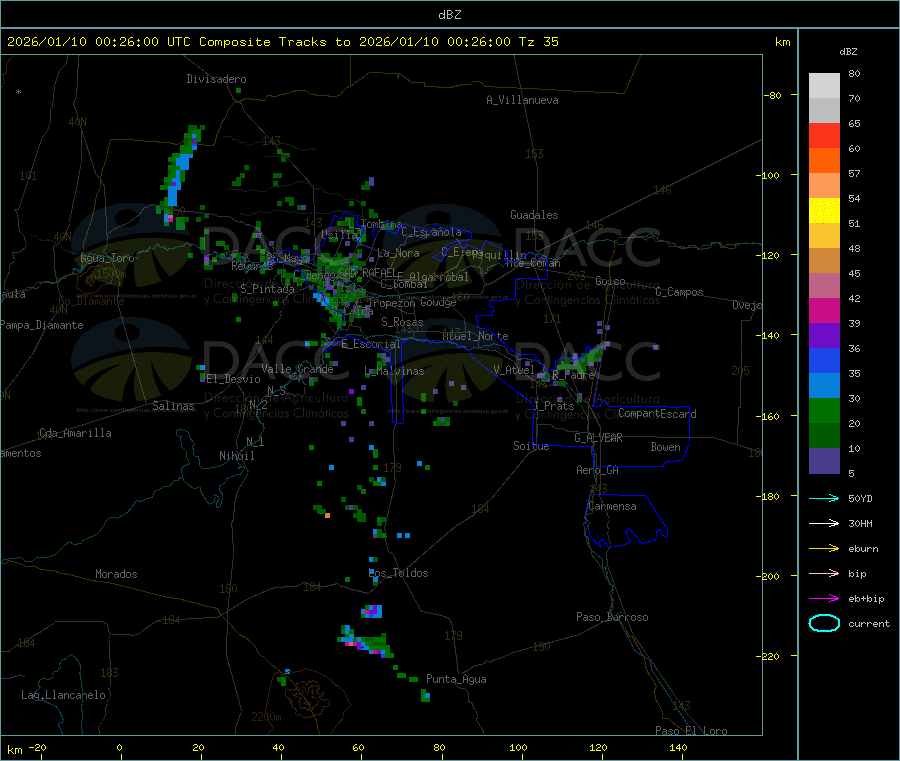Click the 'Bowen' map label

tap(666, 447)
